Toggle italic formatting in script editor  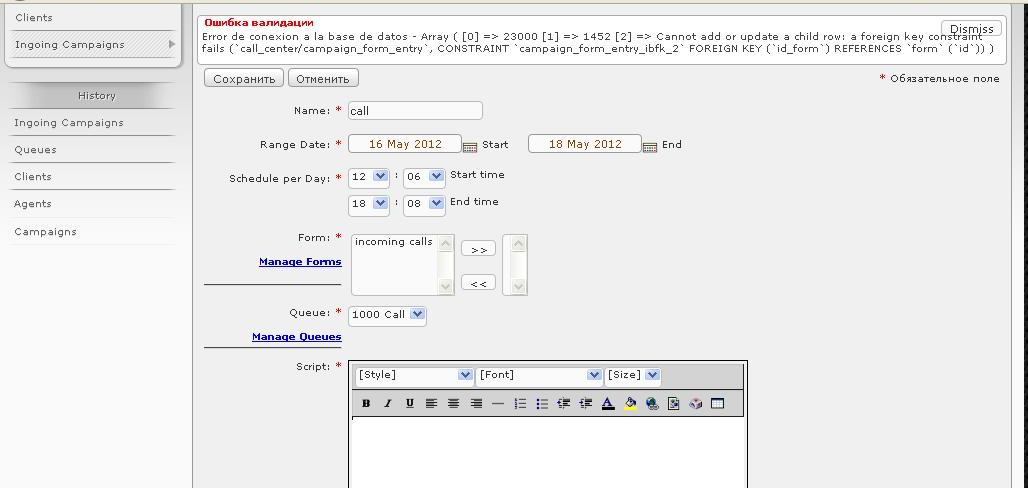tap(388, 403)
